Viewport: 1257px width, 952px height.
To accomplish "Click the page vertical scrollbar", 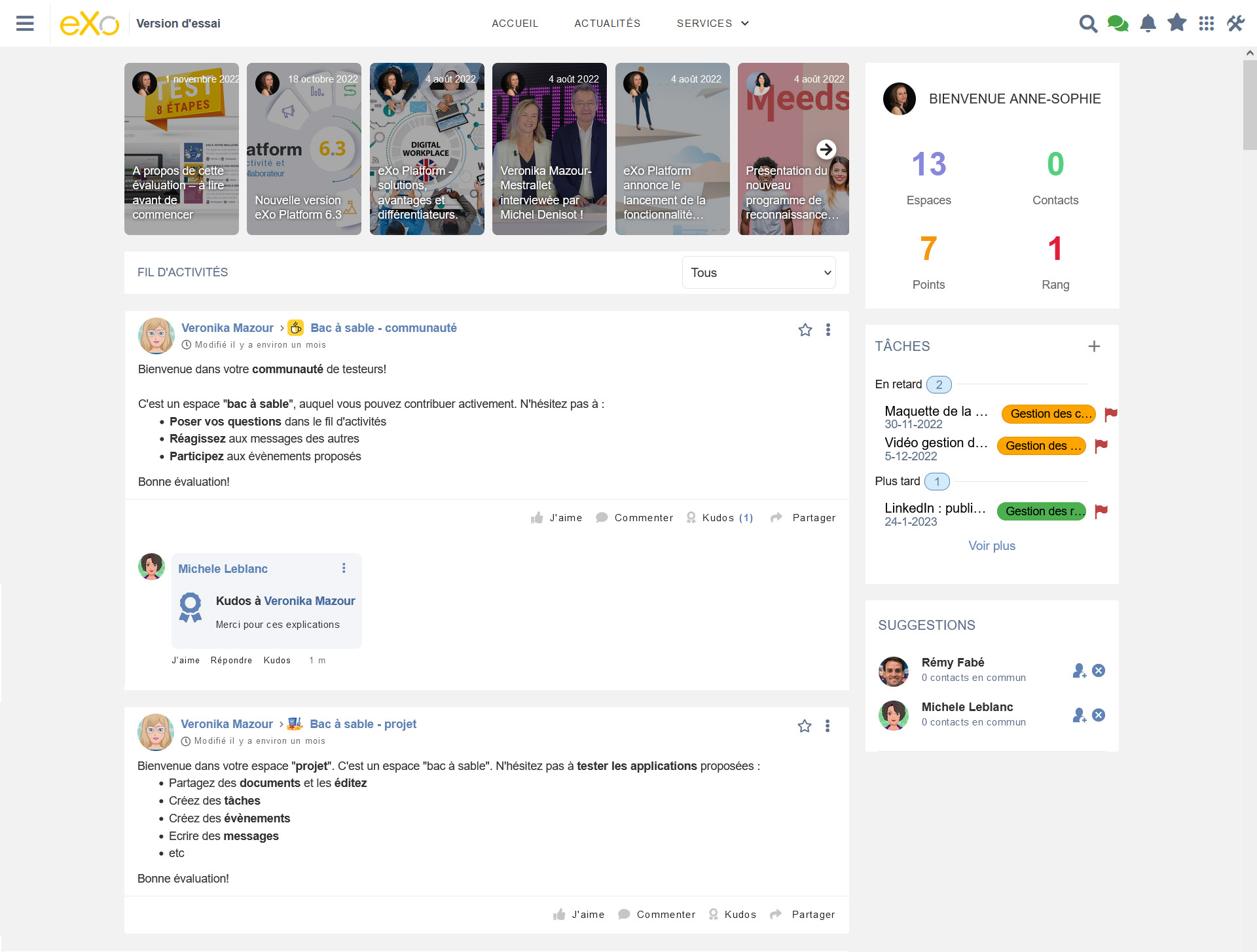I will pyautogui.click(x=1250, y=105).
